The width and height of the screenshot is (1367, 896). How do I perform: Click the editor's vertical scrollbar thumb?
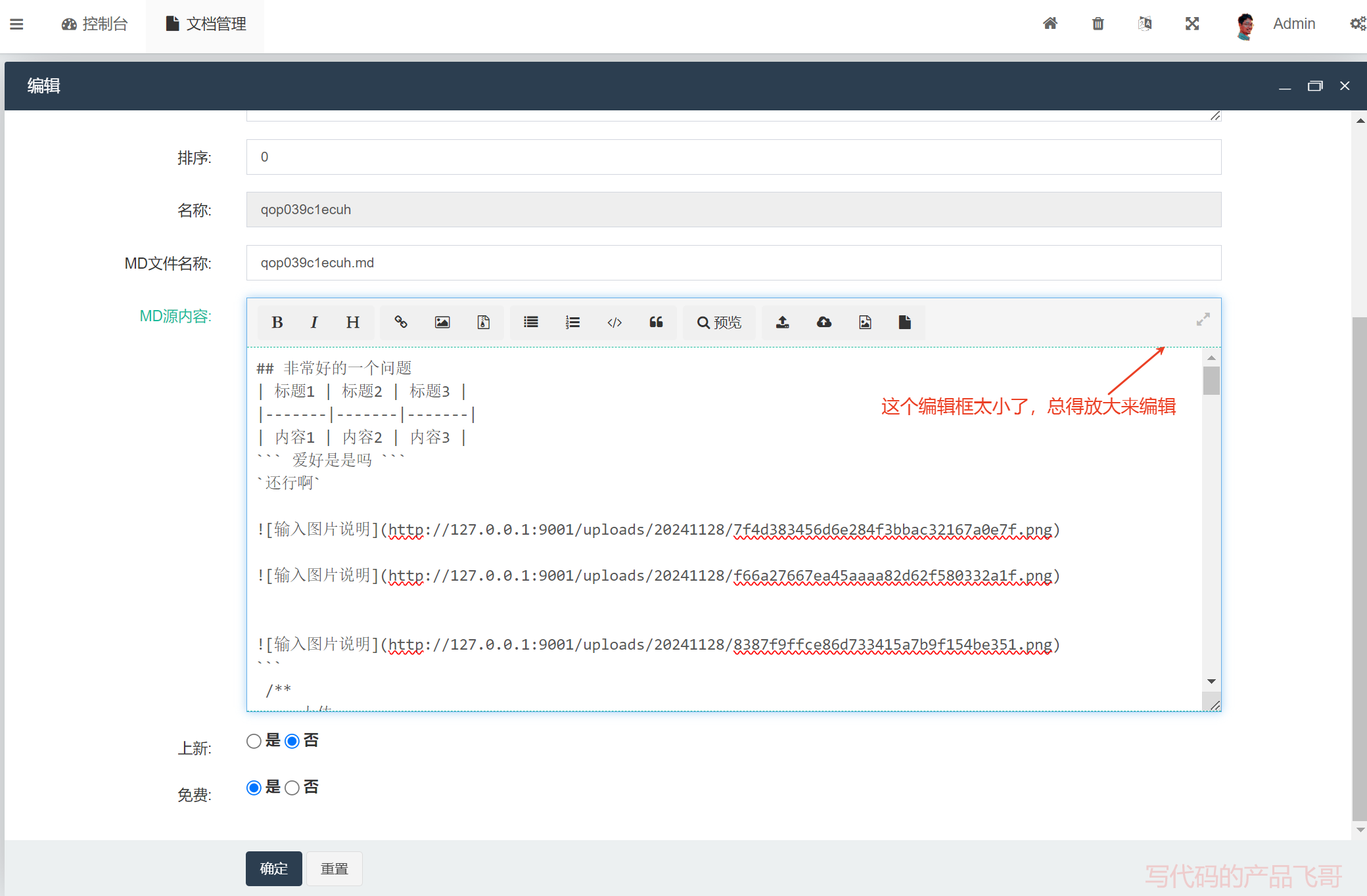[x=1211, y=381]
